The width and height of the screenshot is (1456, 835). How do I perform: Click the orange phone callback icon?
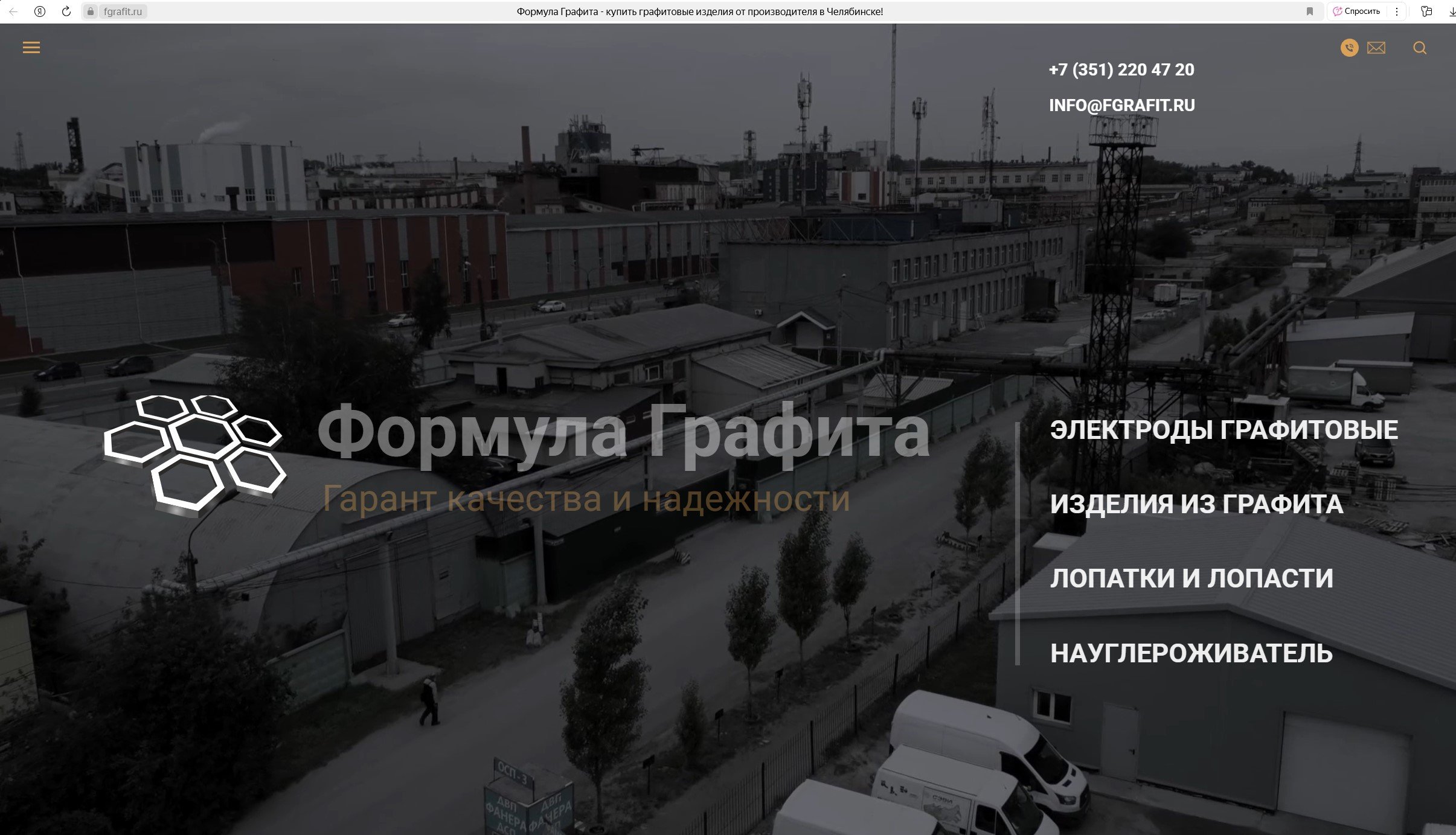tap(1349, 48)
